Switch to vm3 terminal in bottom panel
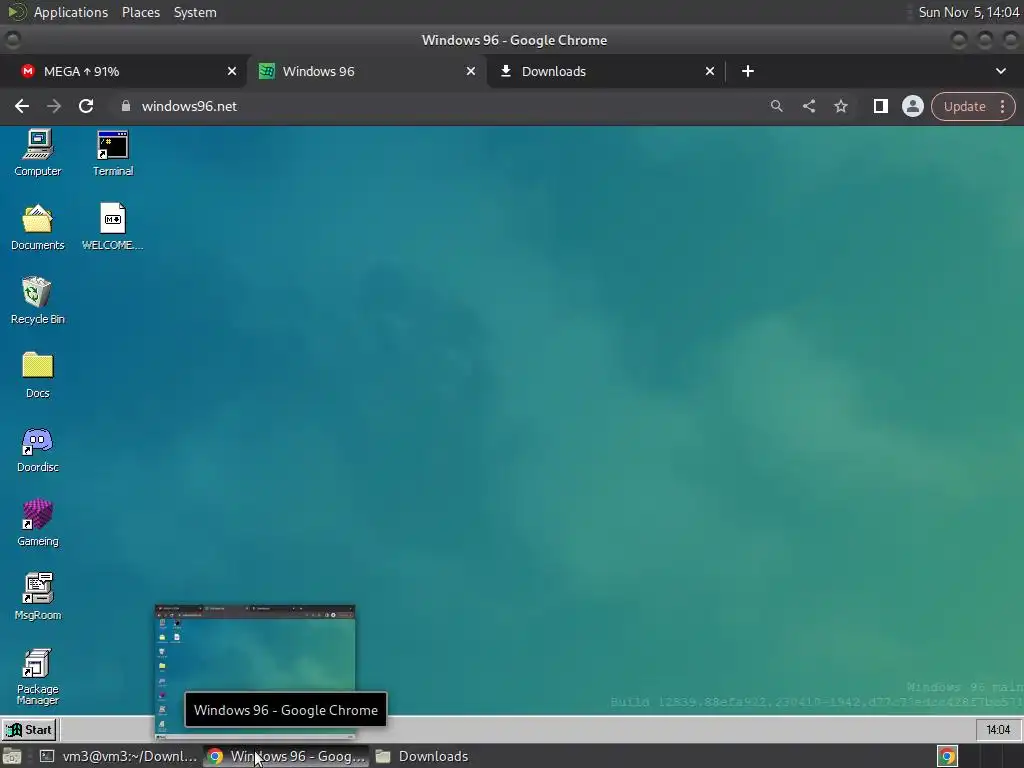The height and width of the screenshot is (768, 1024). [118, 756]
